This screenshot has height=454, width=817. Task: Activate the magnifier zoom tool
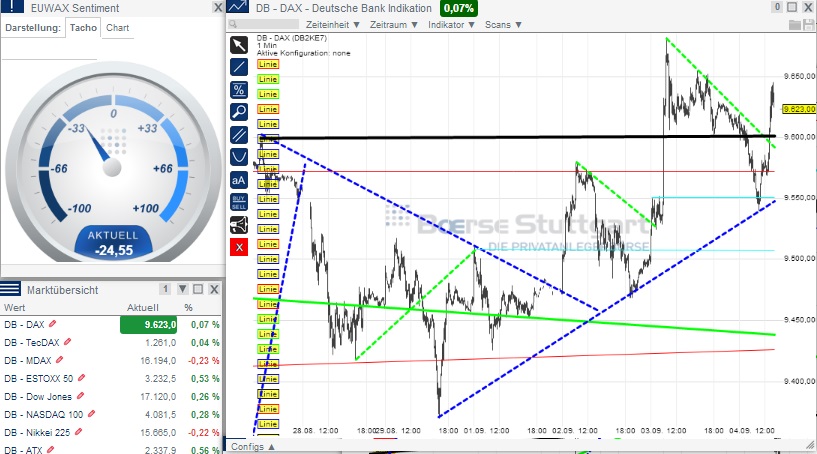[239, 112]
